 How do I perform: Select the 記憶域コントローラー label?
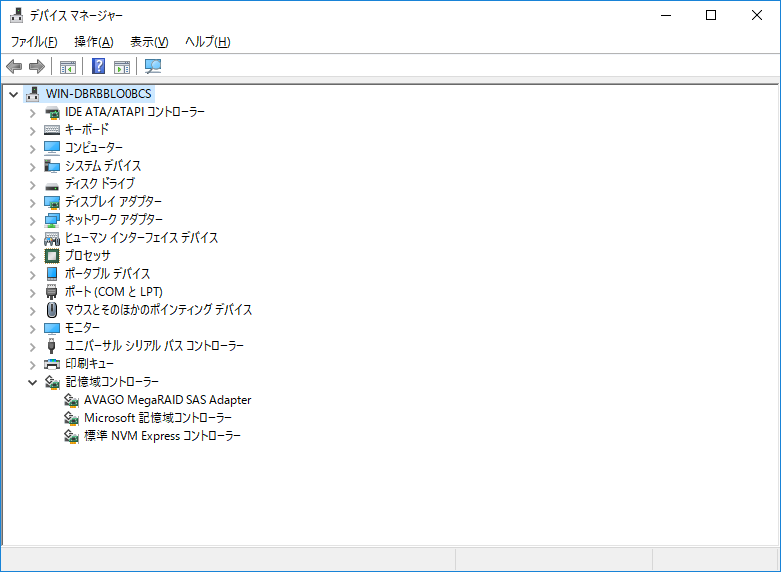point(112,382)
